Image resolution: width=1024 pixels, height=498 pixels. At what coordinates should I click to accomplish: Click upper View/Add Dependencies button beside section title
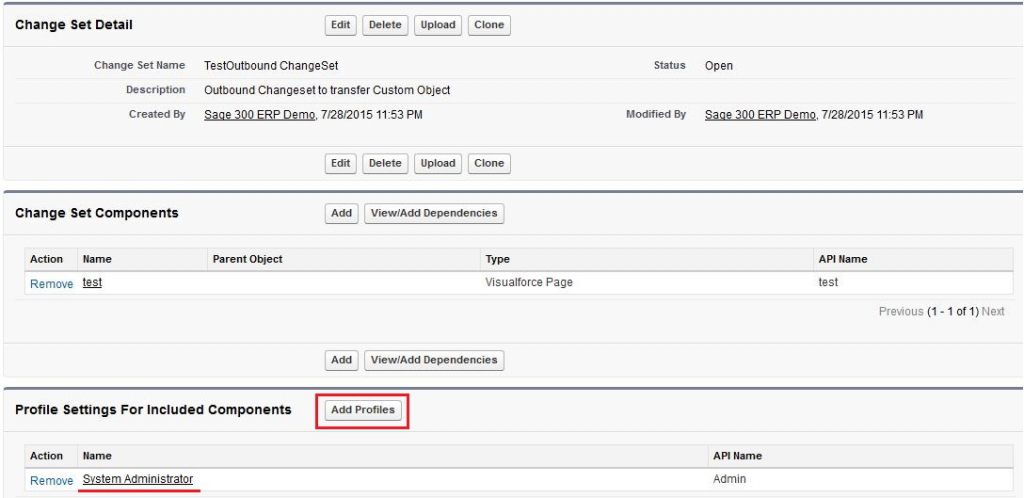[x=434, y=213]
